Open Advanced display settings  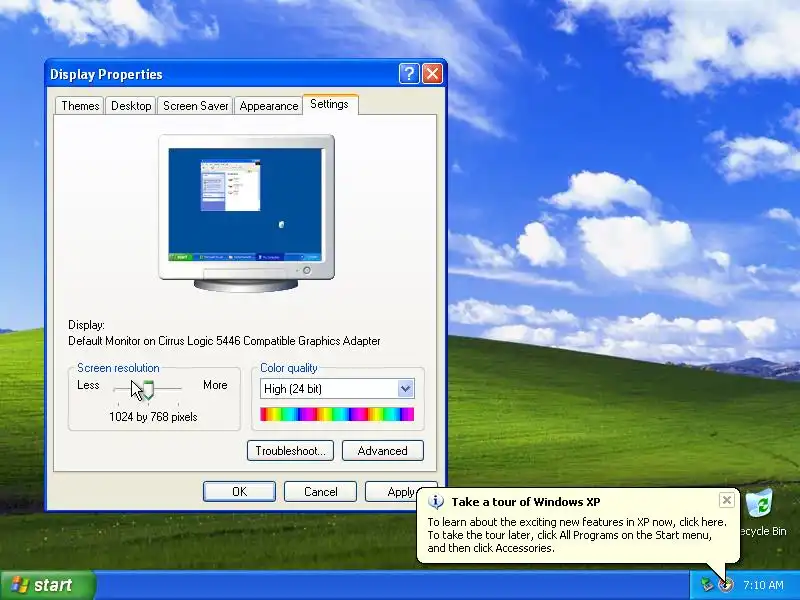pos(383,451)
